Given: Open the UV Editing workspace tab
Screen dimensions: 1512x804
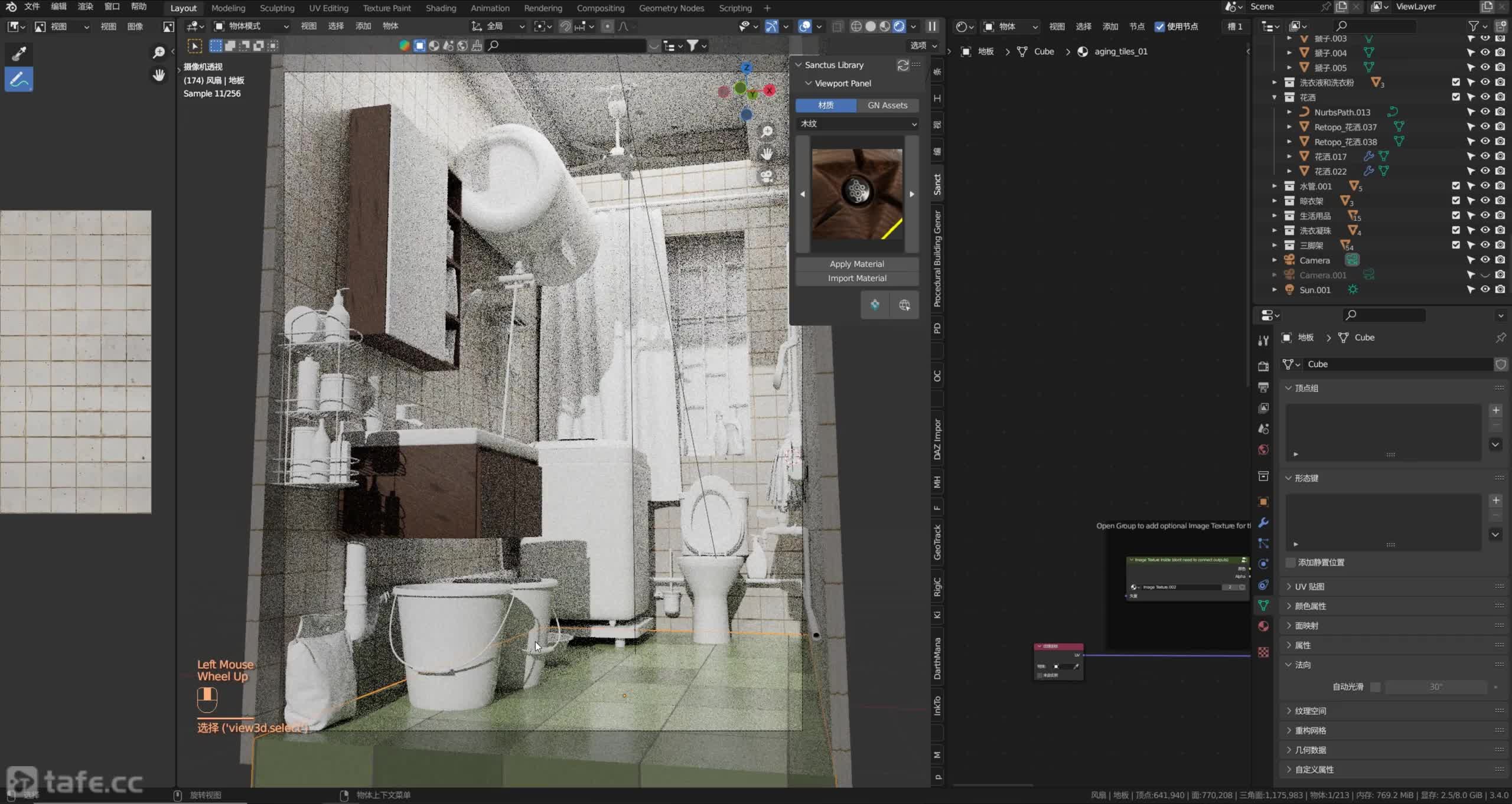Looking at the screenshot, I should [x=328, y=8].
